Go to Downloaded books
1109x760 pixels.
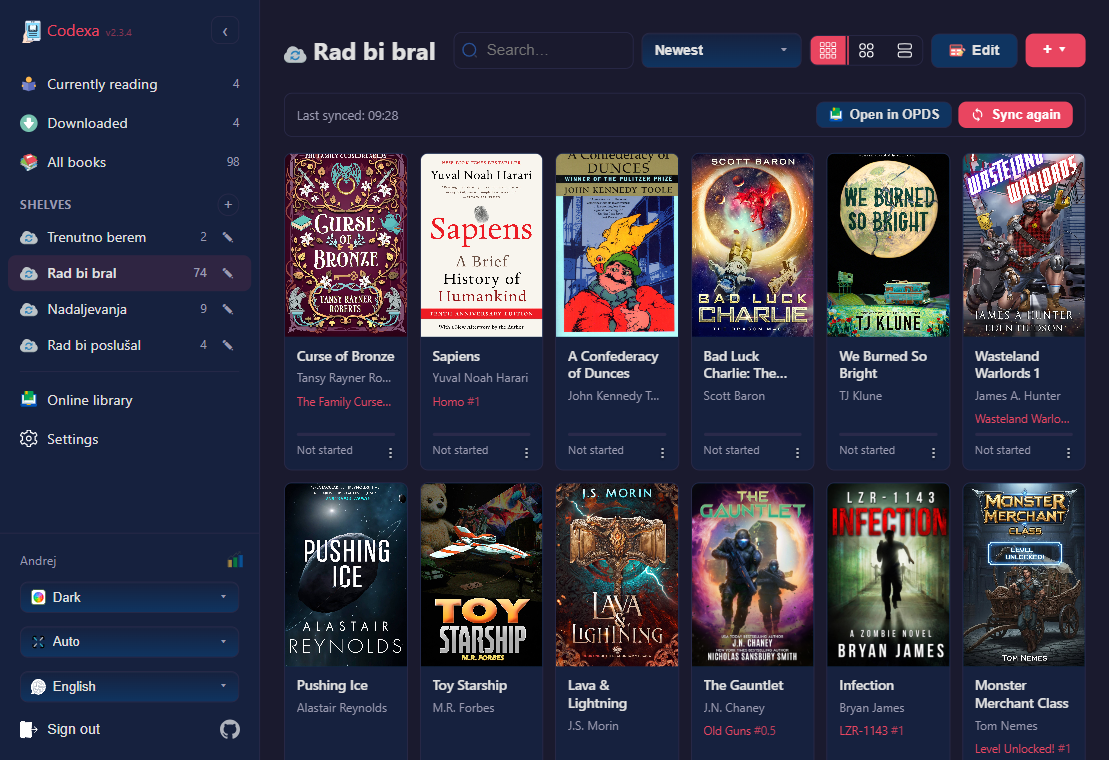129,123
